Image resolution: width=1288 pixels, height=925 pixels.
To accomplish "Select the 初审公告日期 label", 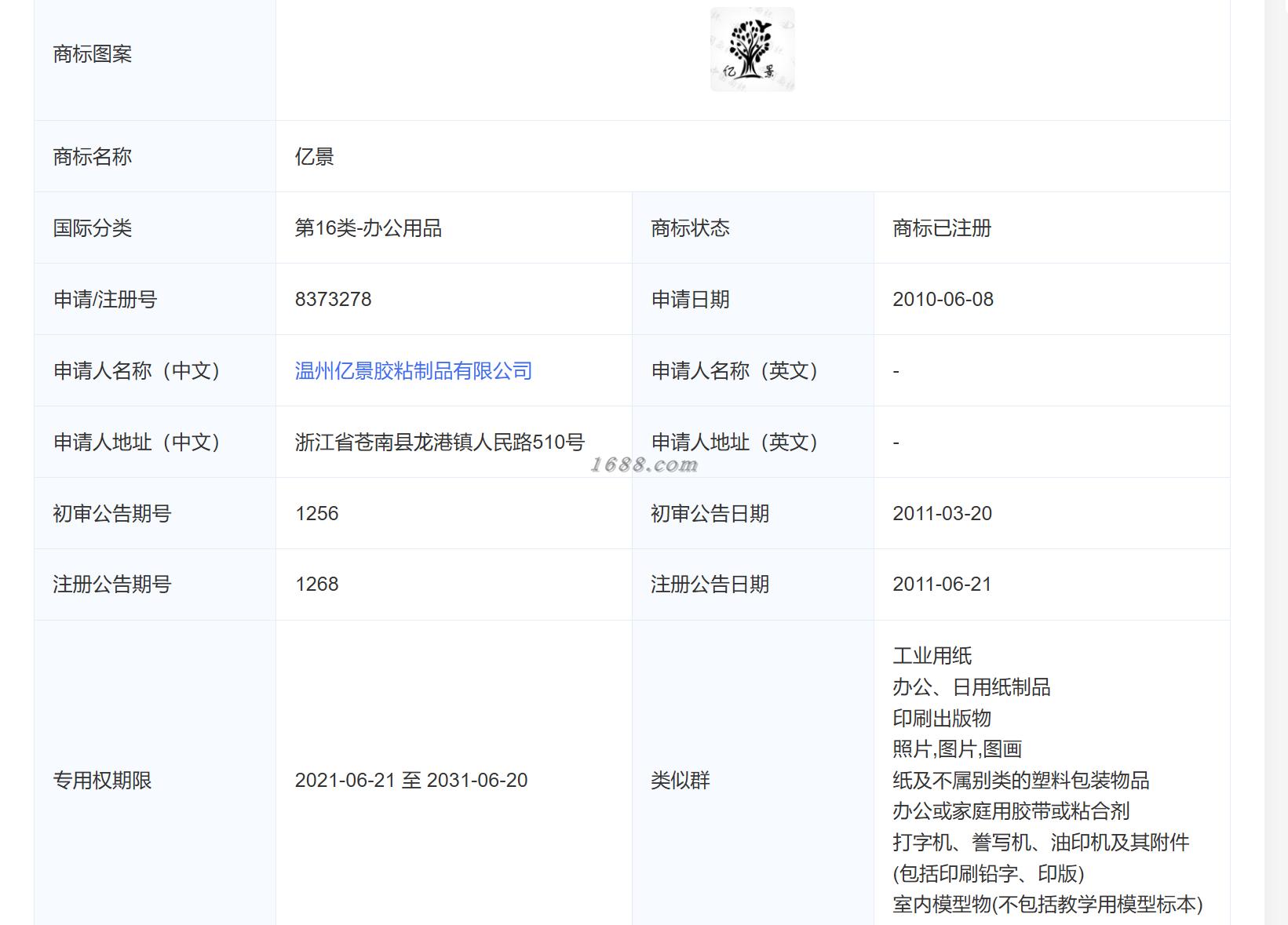I will (710, 513).
